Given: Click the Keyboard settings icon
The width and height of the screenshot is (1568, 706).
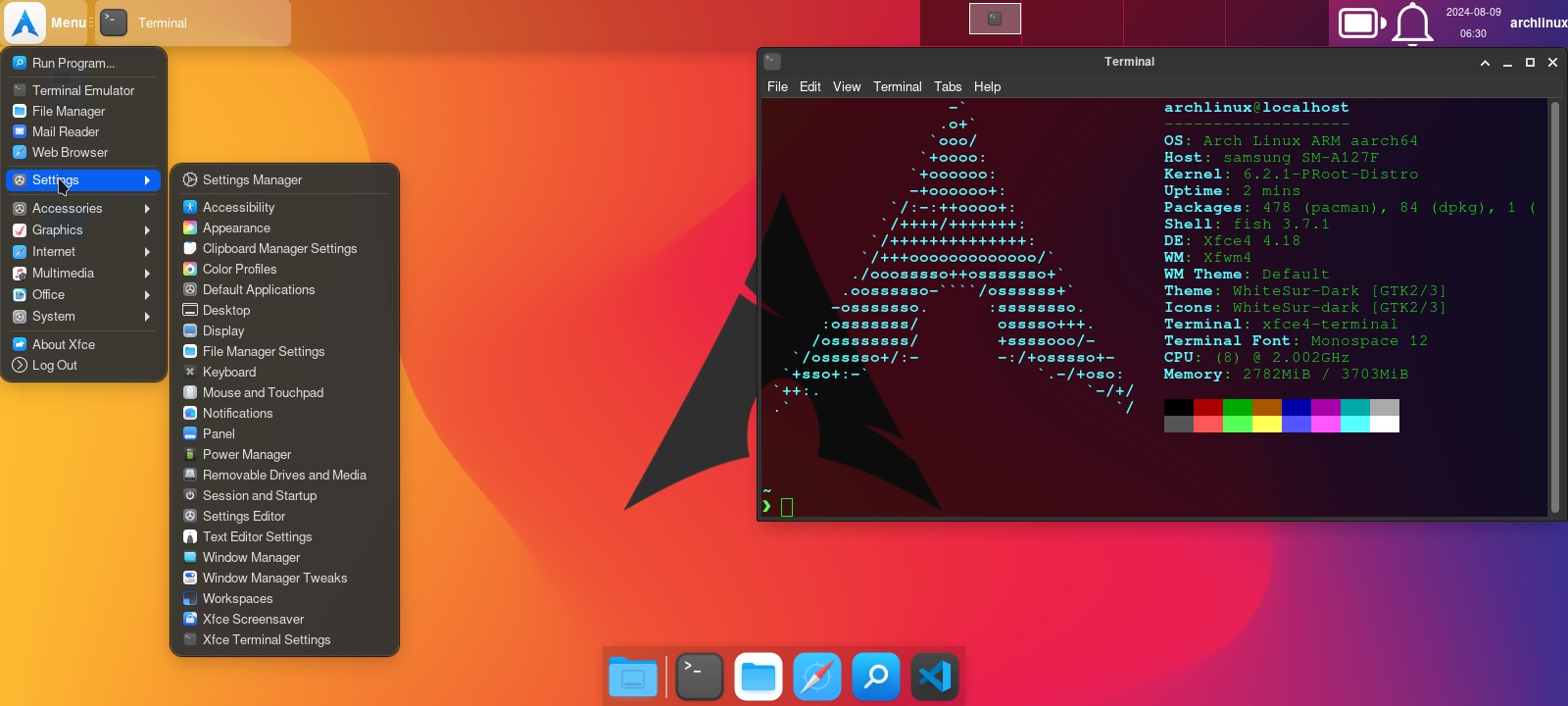Looking at the screenshot, I should (190, 372).
